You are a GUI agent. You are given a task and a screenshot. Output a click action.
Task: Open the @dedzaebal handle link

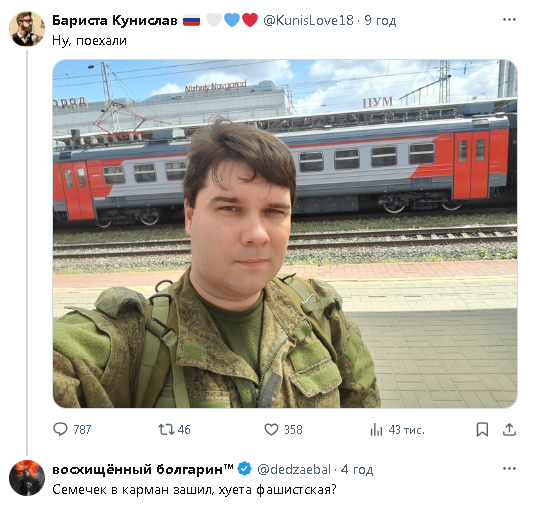click(294, 469)
